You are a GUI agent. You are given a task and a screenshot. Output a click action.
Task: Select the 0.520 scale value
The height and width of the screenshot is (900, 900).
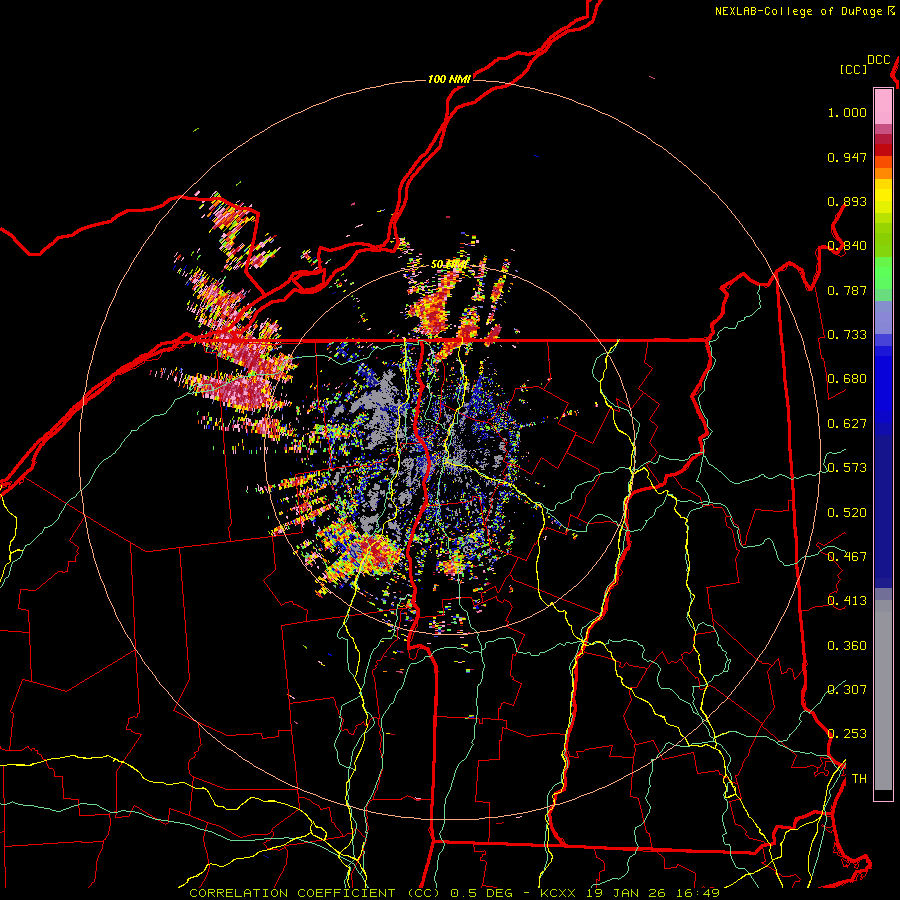(x=847, y=513)
